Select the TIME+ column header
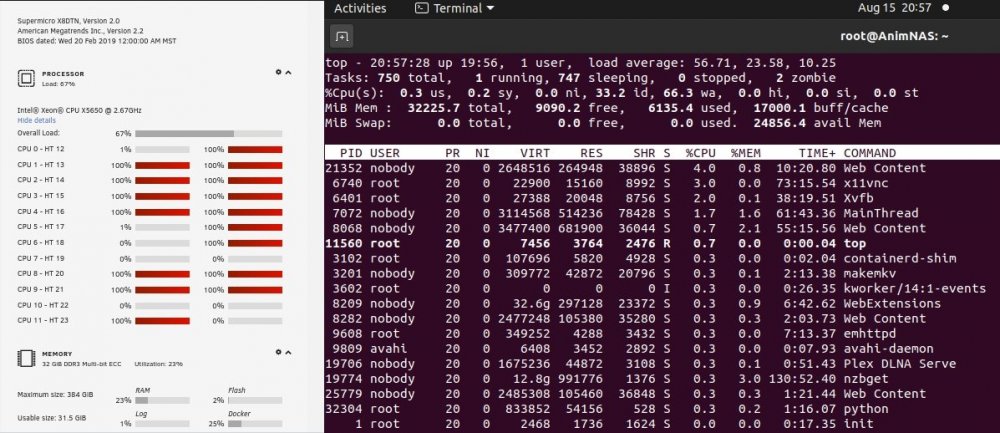The width and height of the screenshot is (1000, 433). (x=817, y=153)
